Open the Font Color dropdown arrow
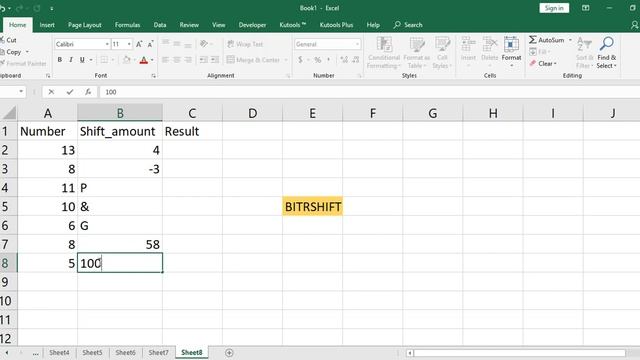 [x=152, y=60]
